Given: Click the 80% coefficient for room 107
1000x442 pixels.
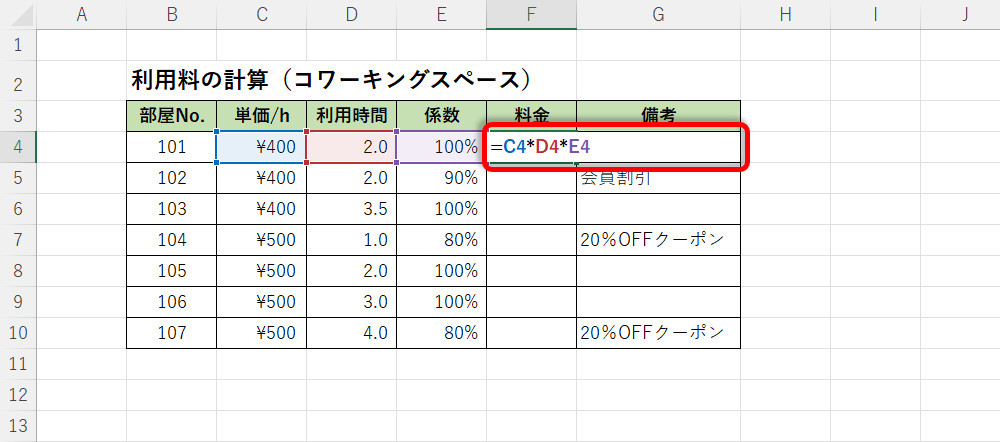Looking at the screenshot, I should [x=441, y=333].
